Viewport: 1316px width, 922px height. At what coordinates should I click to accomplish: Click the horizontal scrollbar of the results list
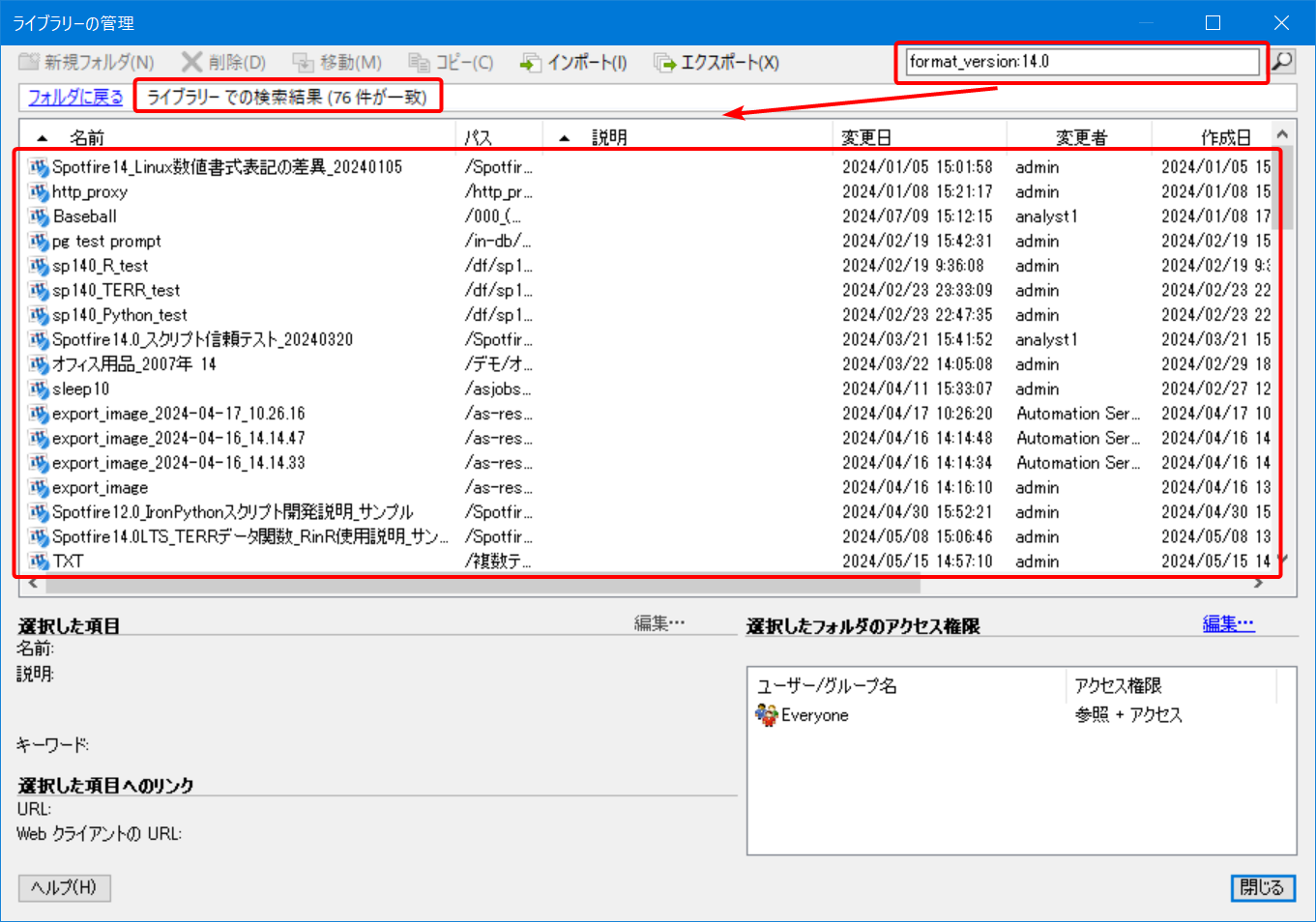[x=483, y=584]
